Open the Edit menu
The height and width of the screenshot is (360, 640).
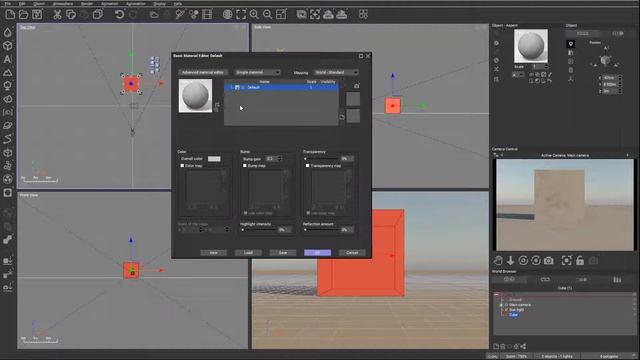[x=22, y=4]
